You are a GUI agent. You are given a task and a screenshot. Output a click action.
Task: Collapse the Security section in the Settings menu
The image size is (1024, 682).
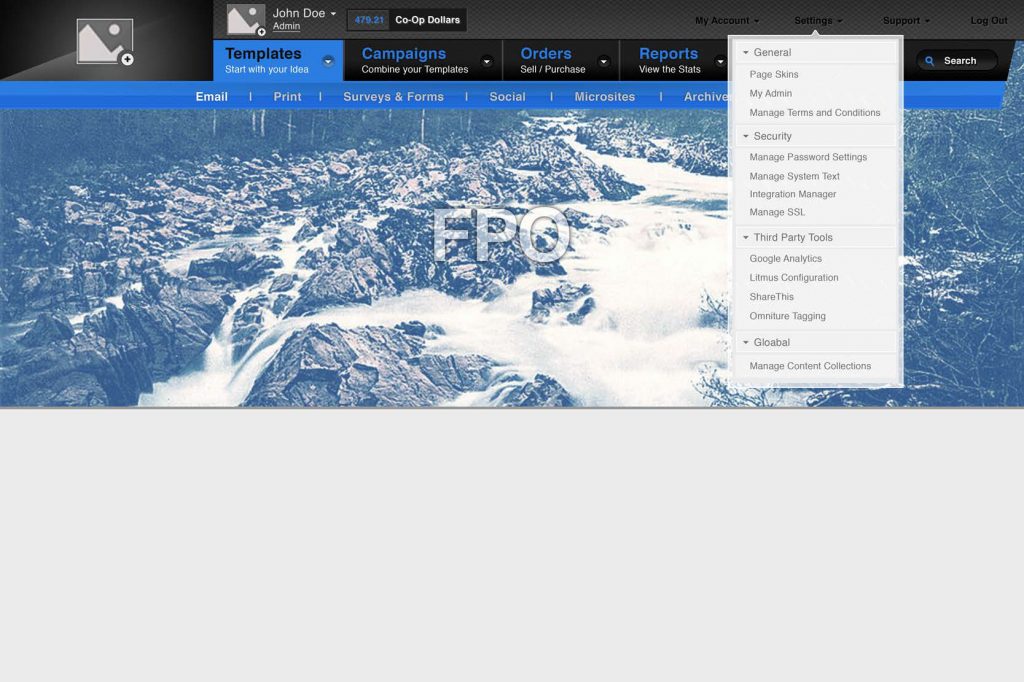pos(746,136)
